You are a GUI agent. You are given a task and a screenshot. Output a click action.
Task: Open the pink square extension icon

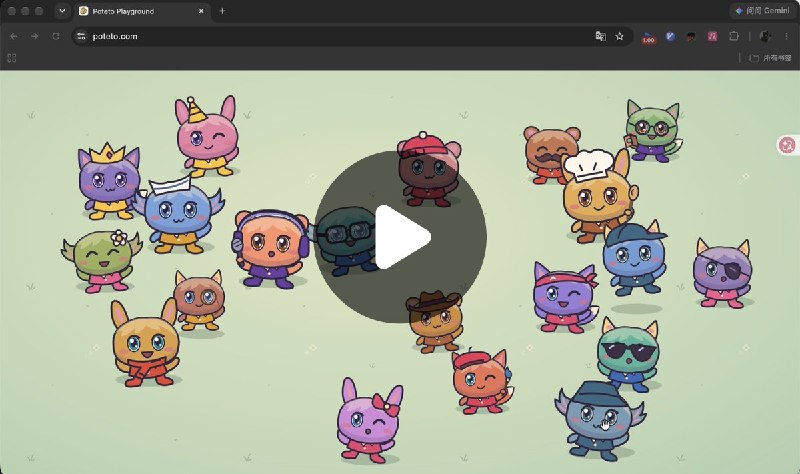pos(712,36)
